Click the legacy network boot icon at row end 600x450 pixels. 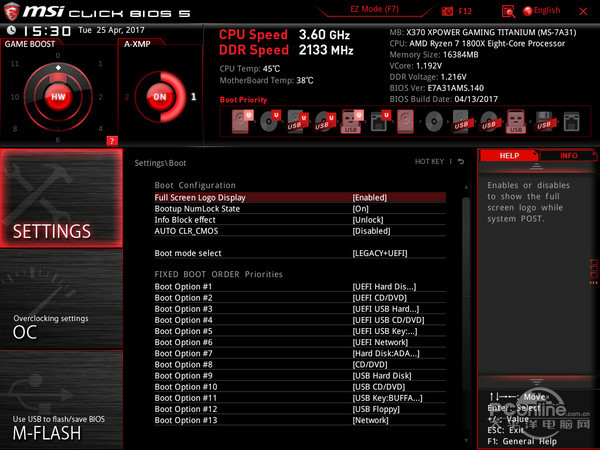point(571,122)
